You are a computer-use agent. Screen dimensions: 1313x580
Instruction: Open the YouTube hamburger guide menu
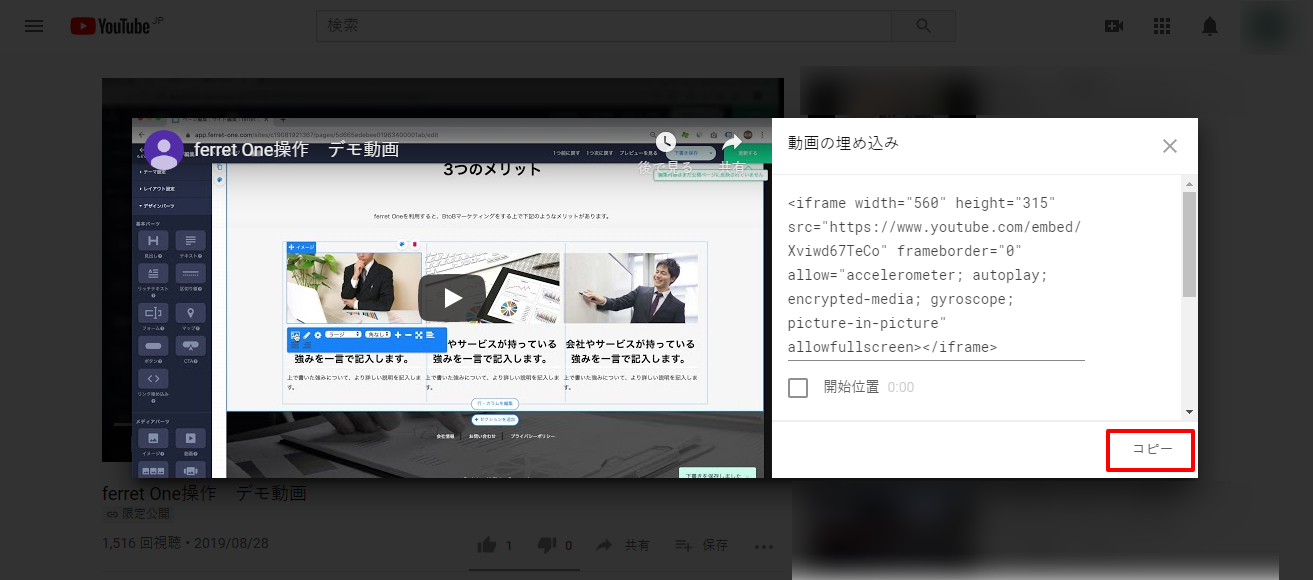tap(34, 26)
